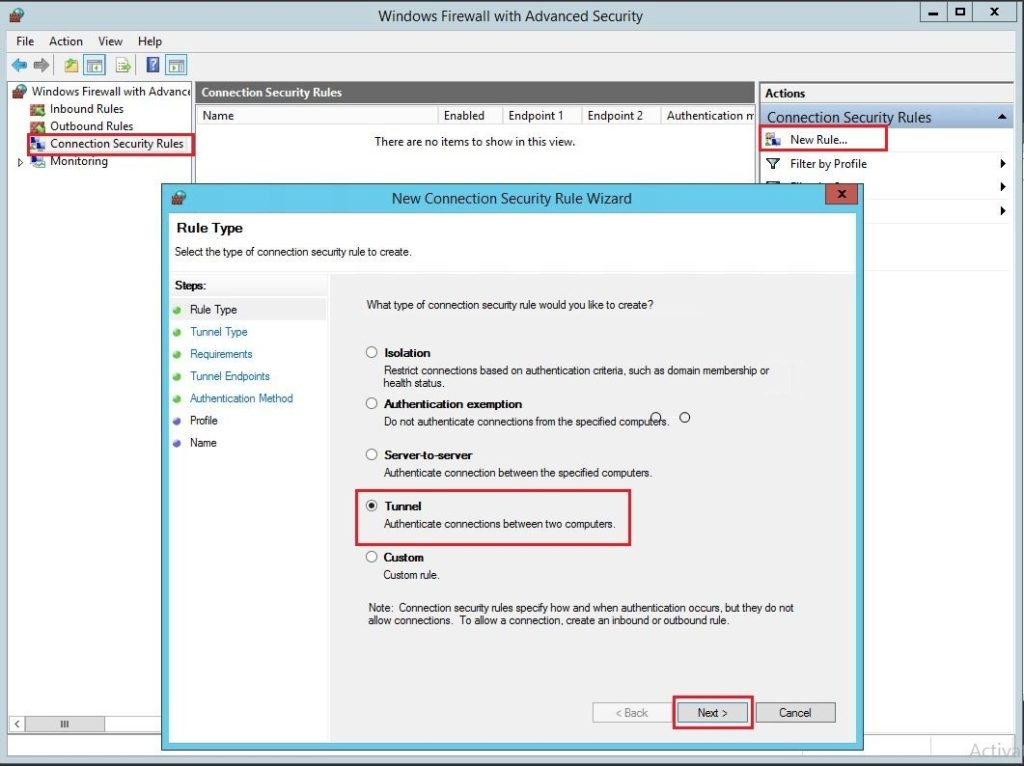This screenshot has width=1024, height=766.
Task: Click the Up one level folder icon
Action: 71,65
